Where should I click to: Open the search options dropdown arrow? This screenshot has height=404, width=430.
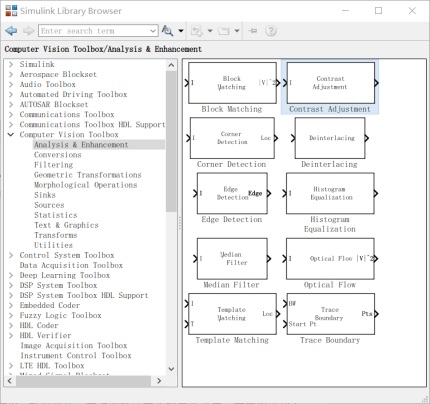(181, 31)
